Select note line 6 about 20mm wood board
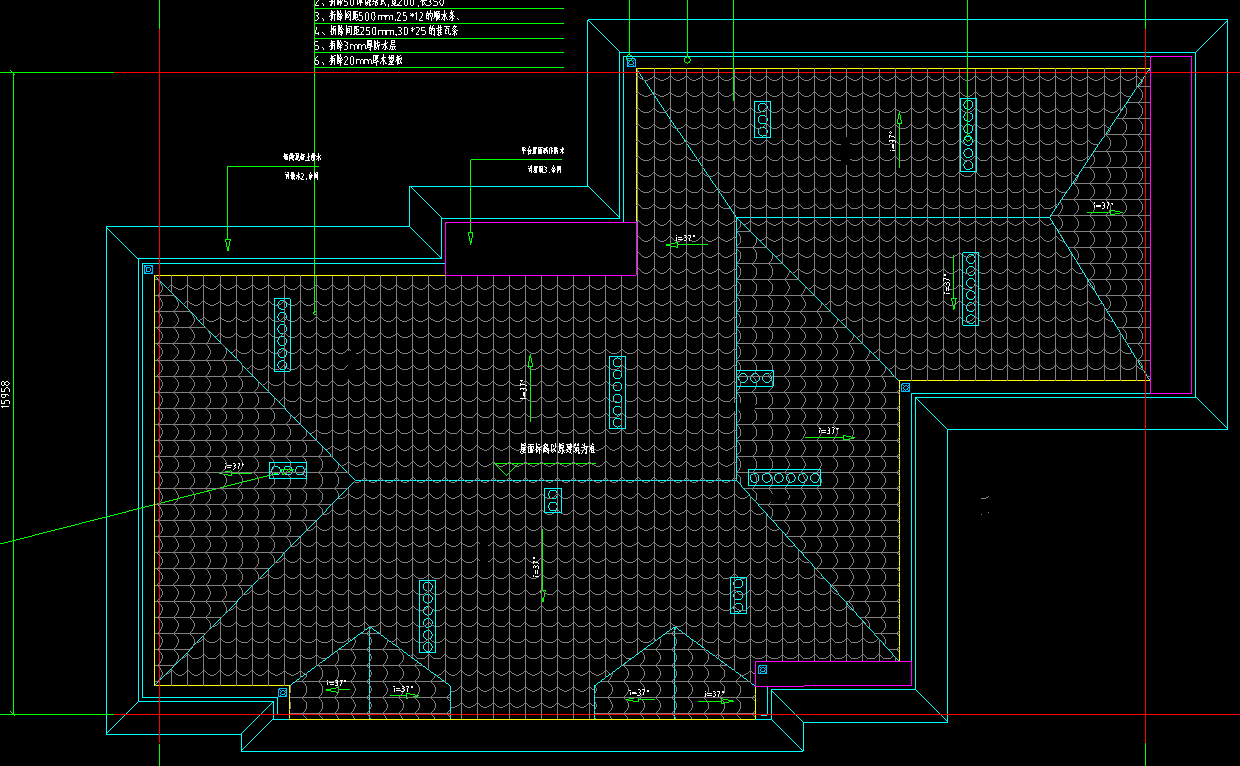The height and width of the screenshot is (766, 1240). pos(360,61)
